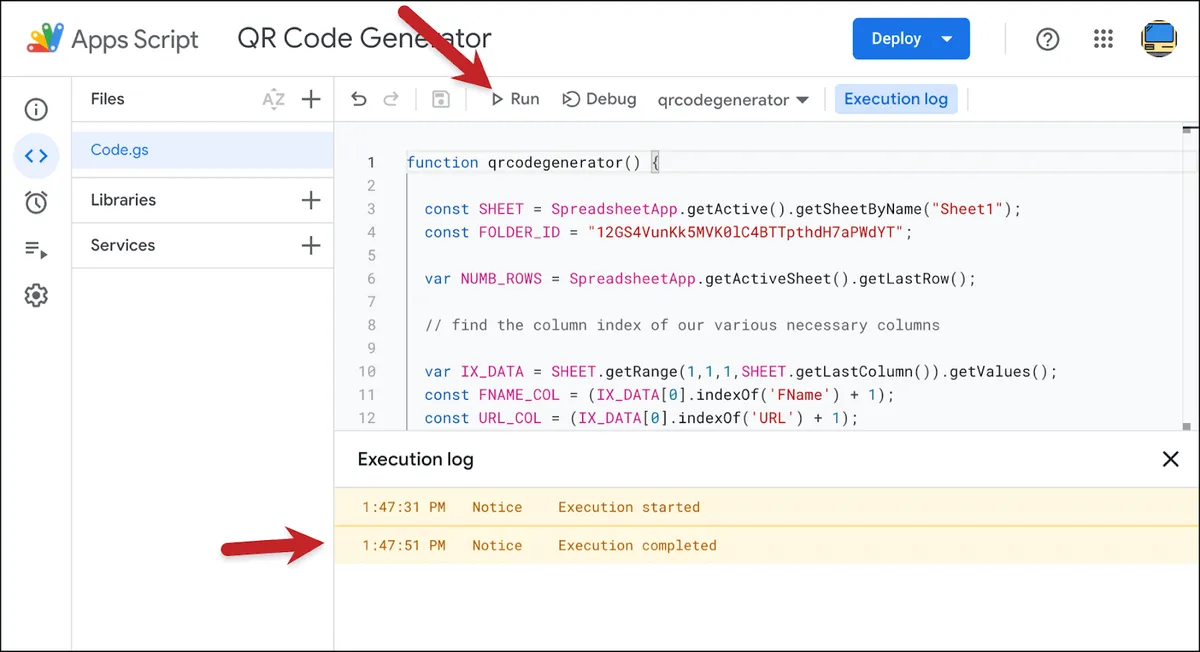Select the Code.gs file

(x=203, y=150)
